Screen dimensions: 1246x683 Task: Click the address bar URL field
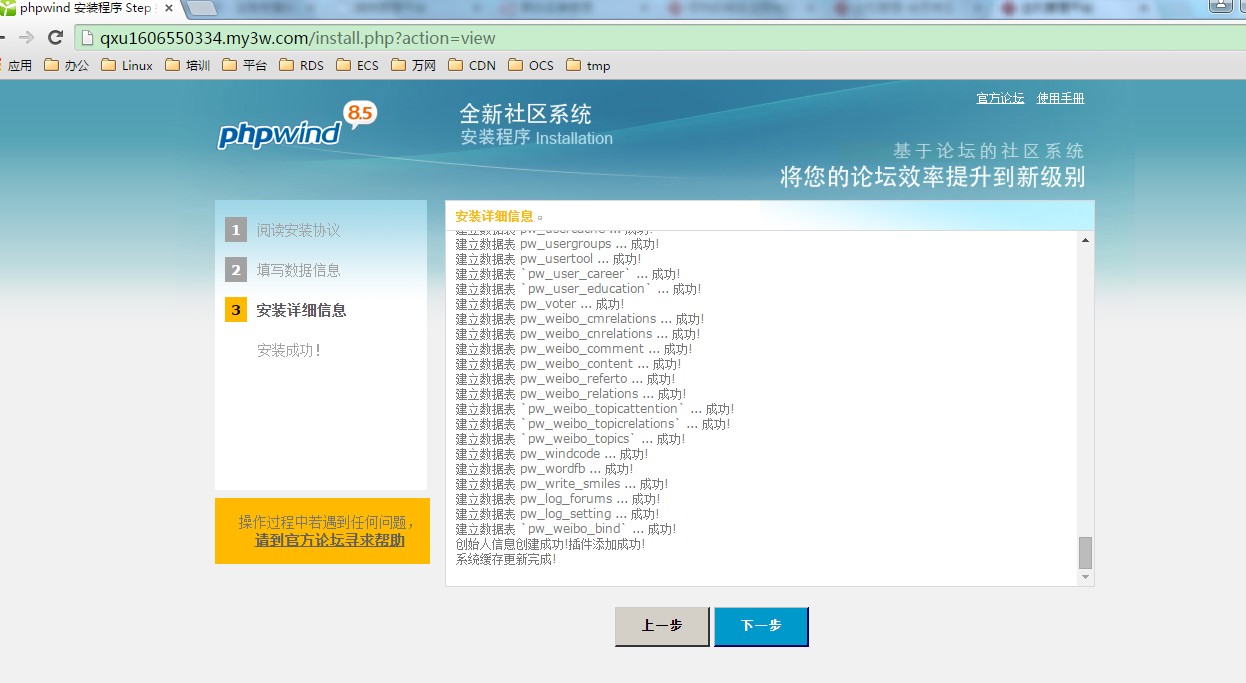pyautogui.click(x=660, y=38)
